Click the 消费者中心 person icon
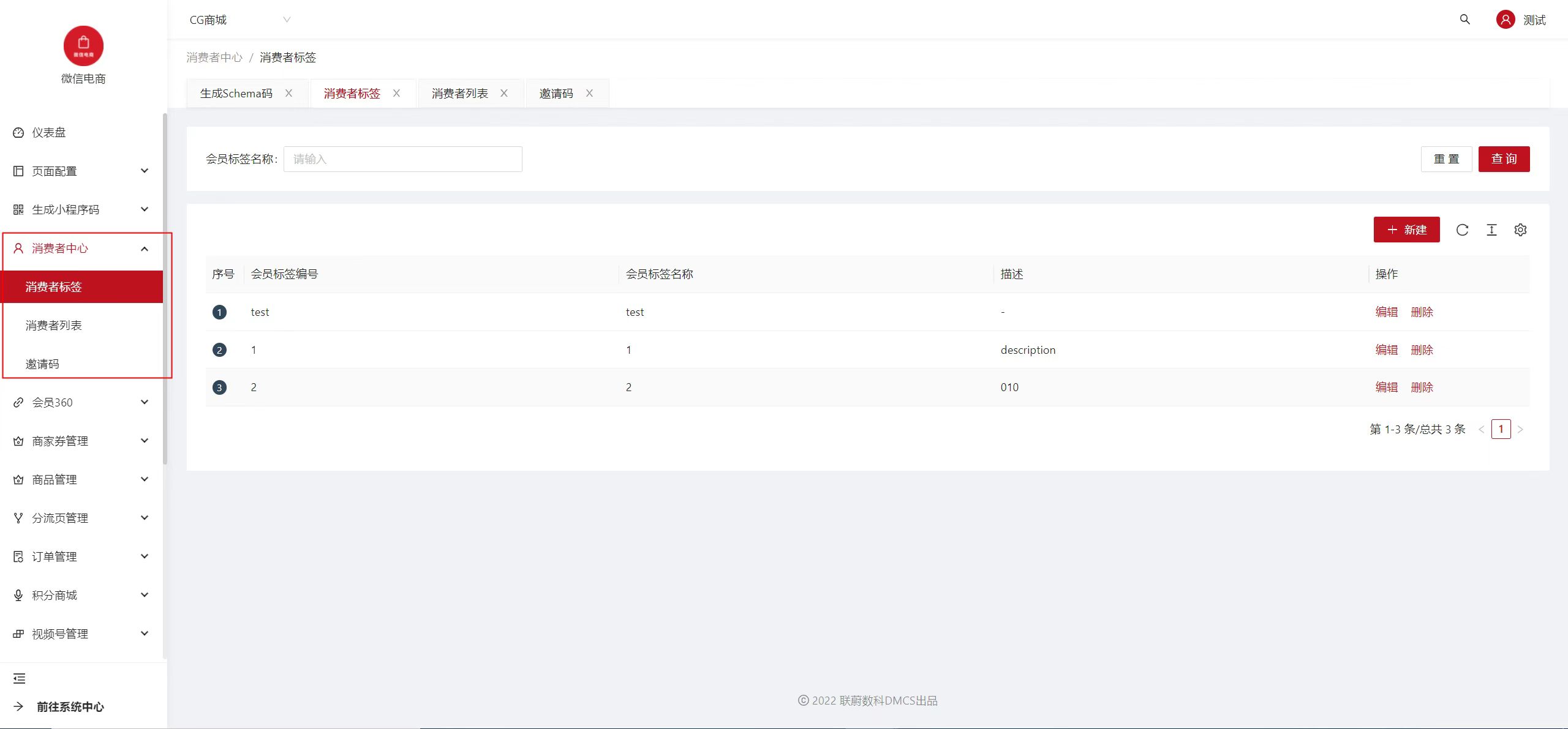The image size is (1568, 729). 18,248
